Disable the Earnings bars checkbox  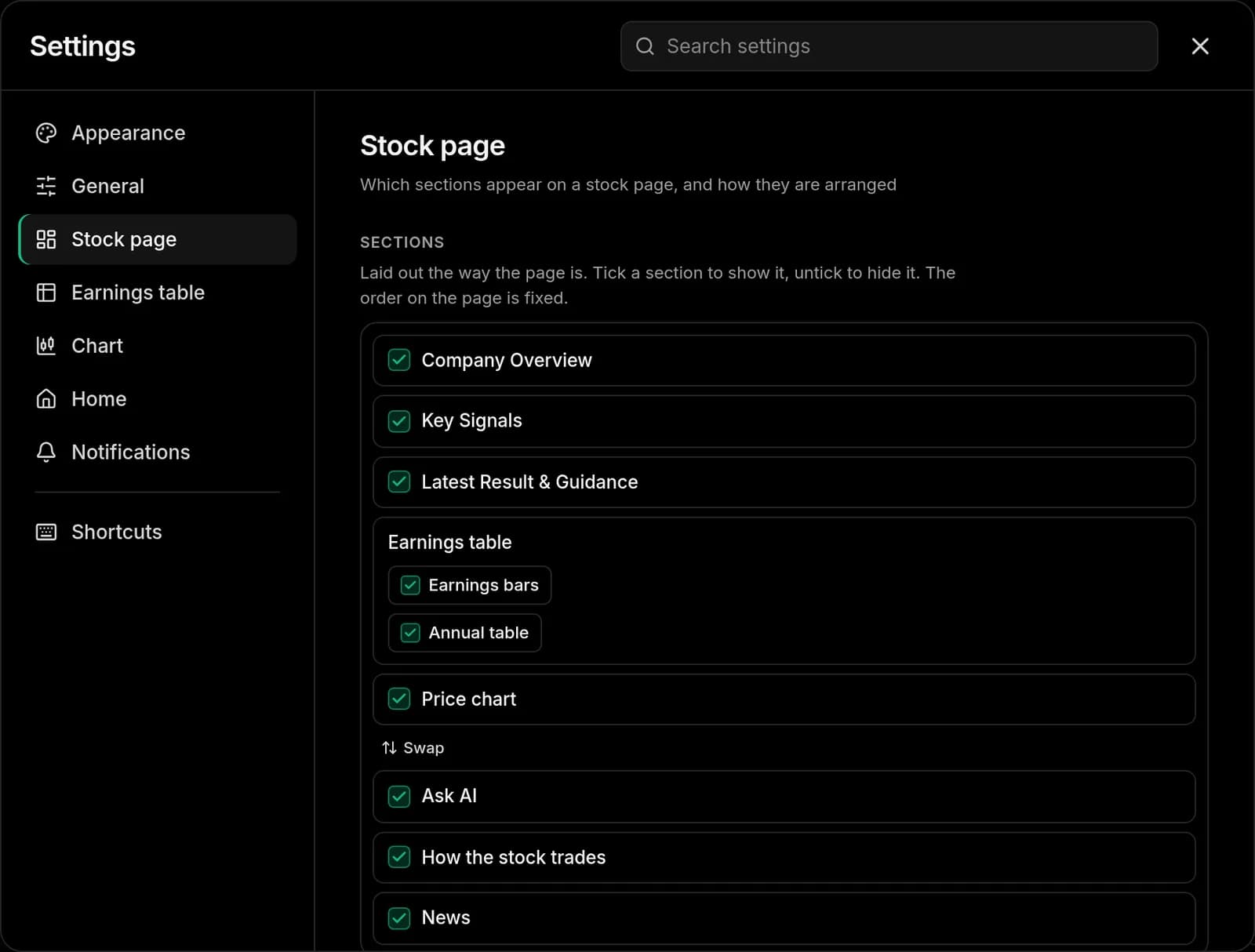coord(410,586)
